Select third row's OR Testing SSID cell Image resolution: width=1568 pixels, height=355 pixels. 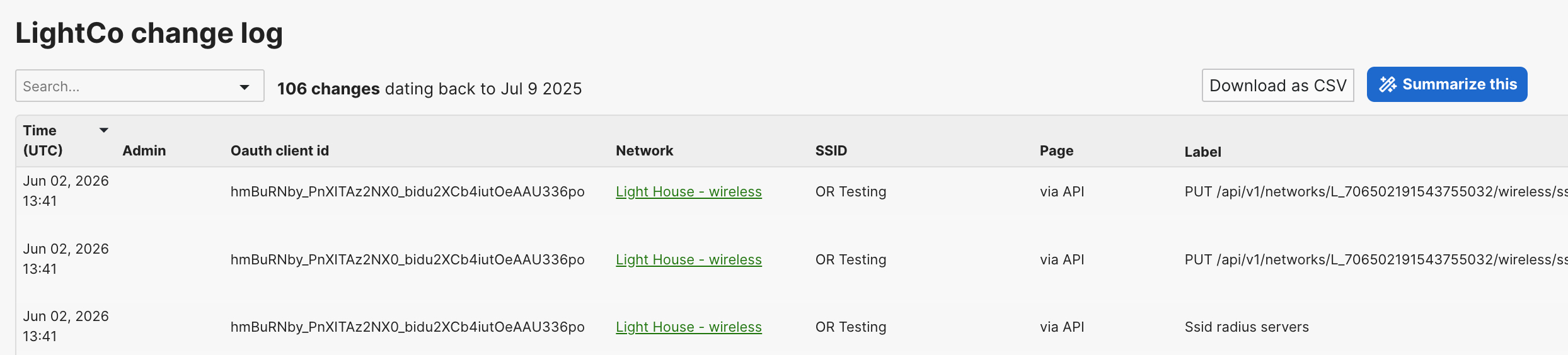(851, 327)
